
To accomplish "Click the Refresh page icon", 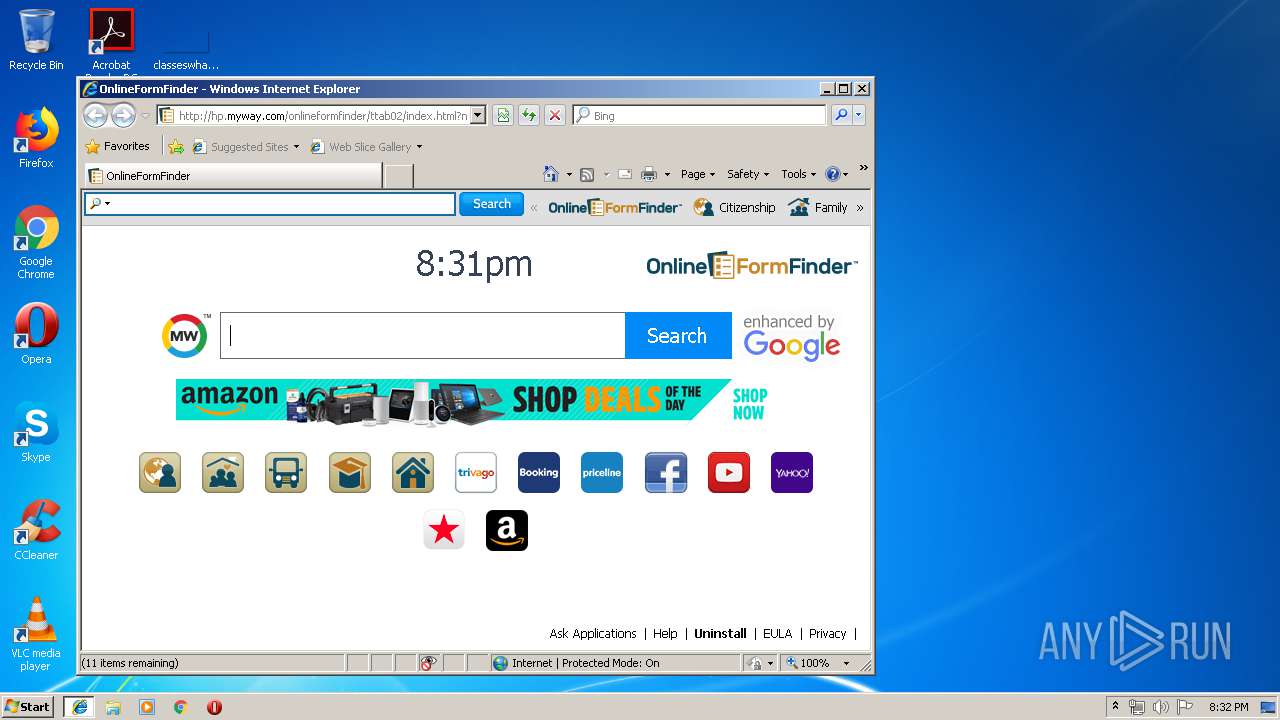I will [x=529, y=115].
